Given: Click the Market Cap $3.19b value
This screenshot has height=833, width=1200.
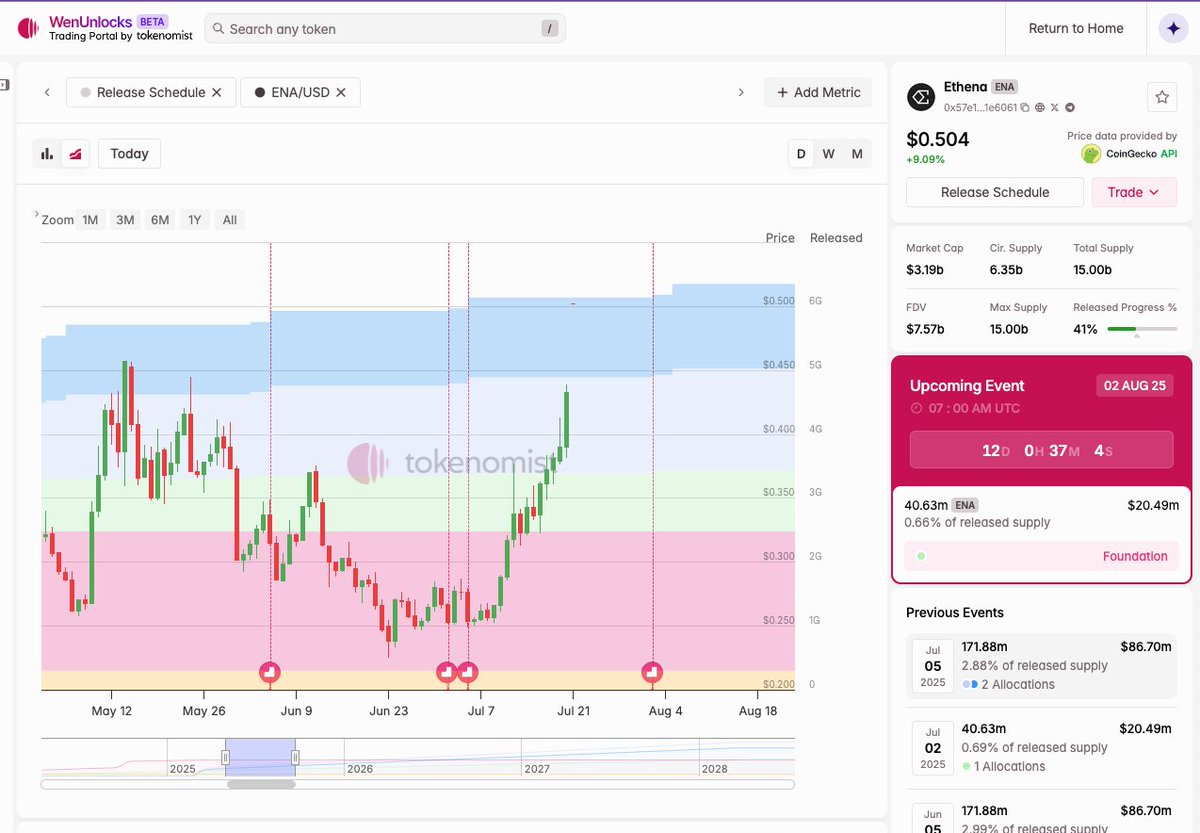Looking at the screenshot, I should [x=925, y=269].
